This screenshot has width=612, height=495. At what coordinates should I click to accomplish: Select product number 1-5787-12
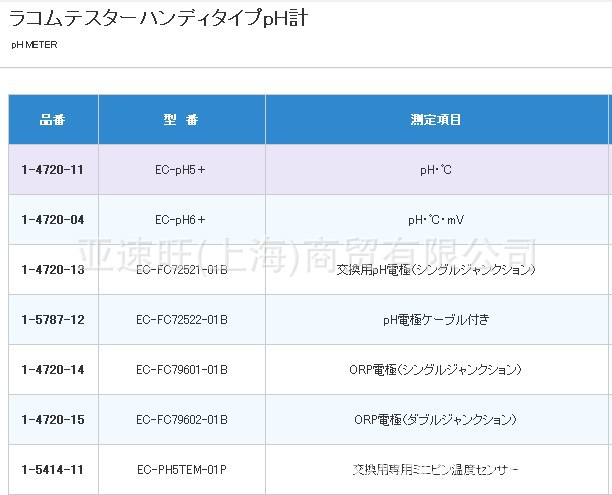click(53, 320)
